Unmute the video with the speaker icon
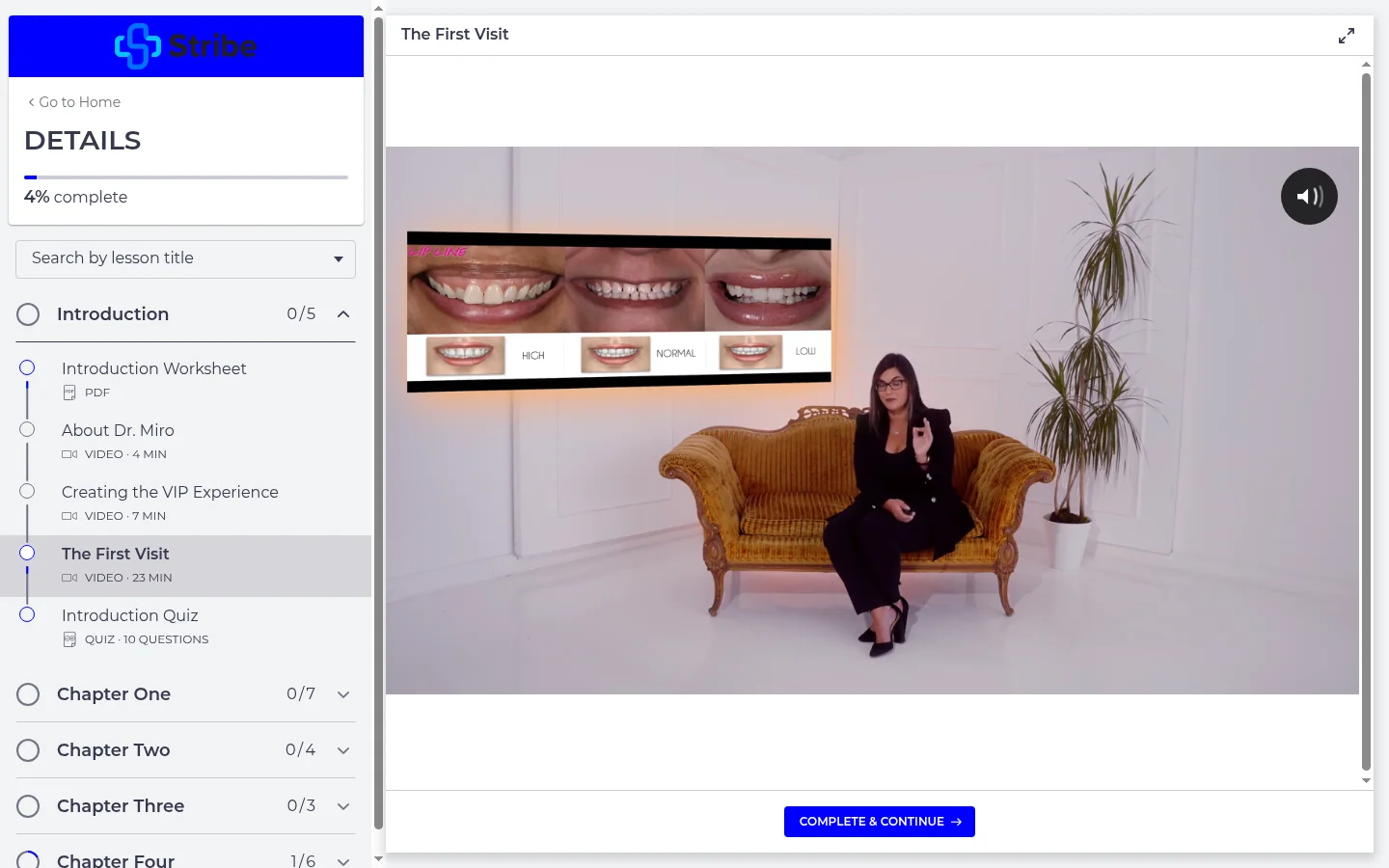This screenshot has width=1389, height=868. click(1309, 197)
